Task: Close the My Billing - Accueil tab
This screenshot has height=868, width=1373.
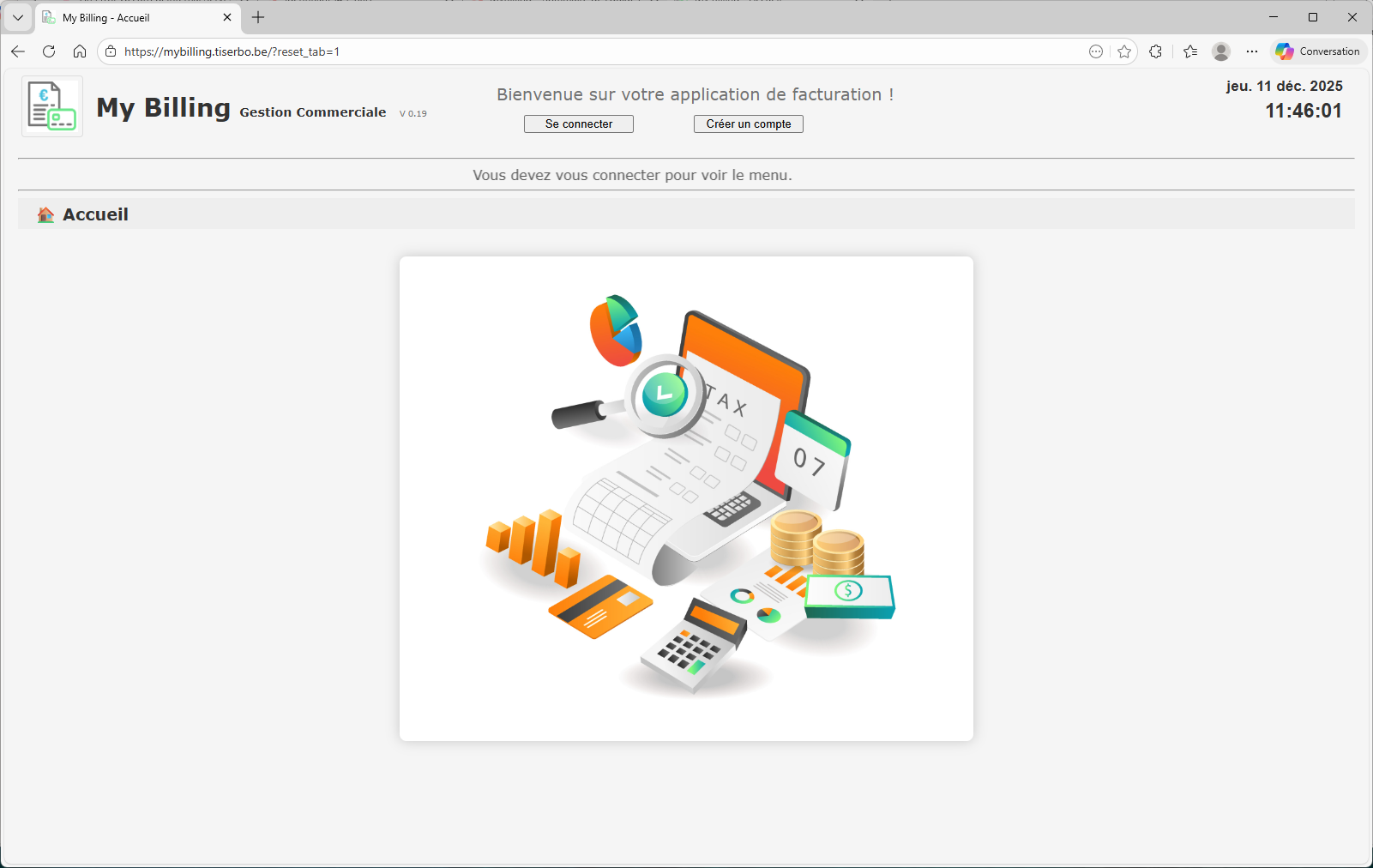Action: point(227,18)
